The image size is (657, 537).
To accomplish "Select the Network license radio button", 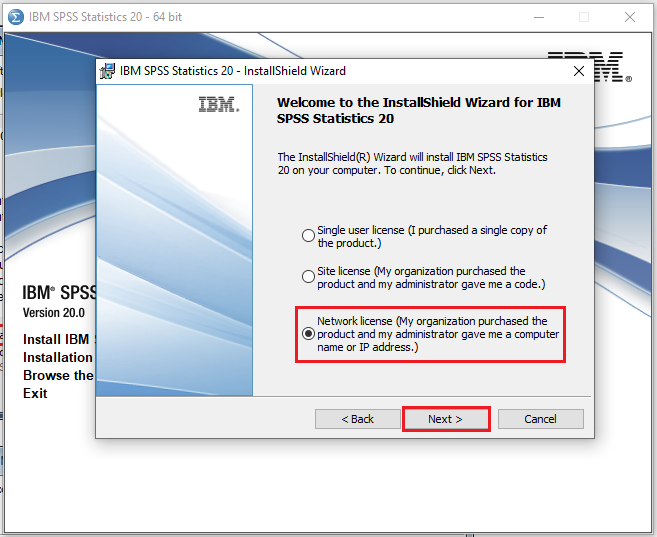I will pos(308,333).
